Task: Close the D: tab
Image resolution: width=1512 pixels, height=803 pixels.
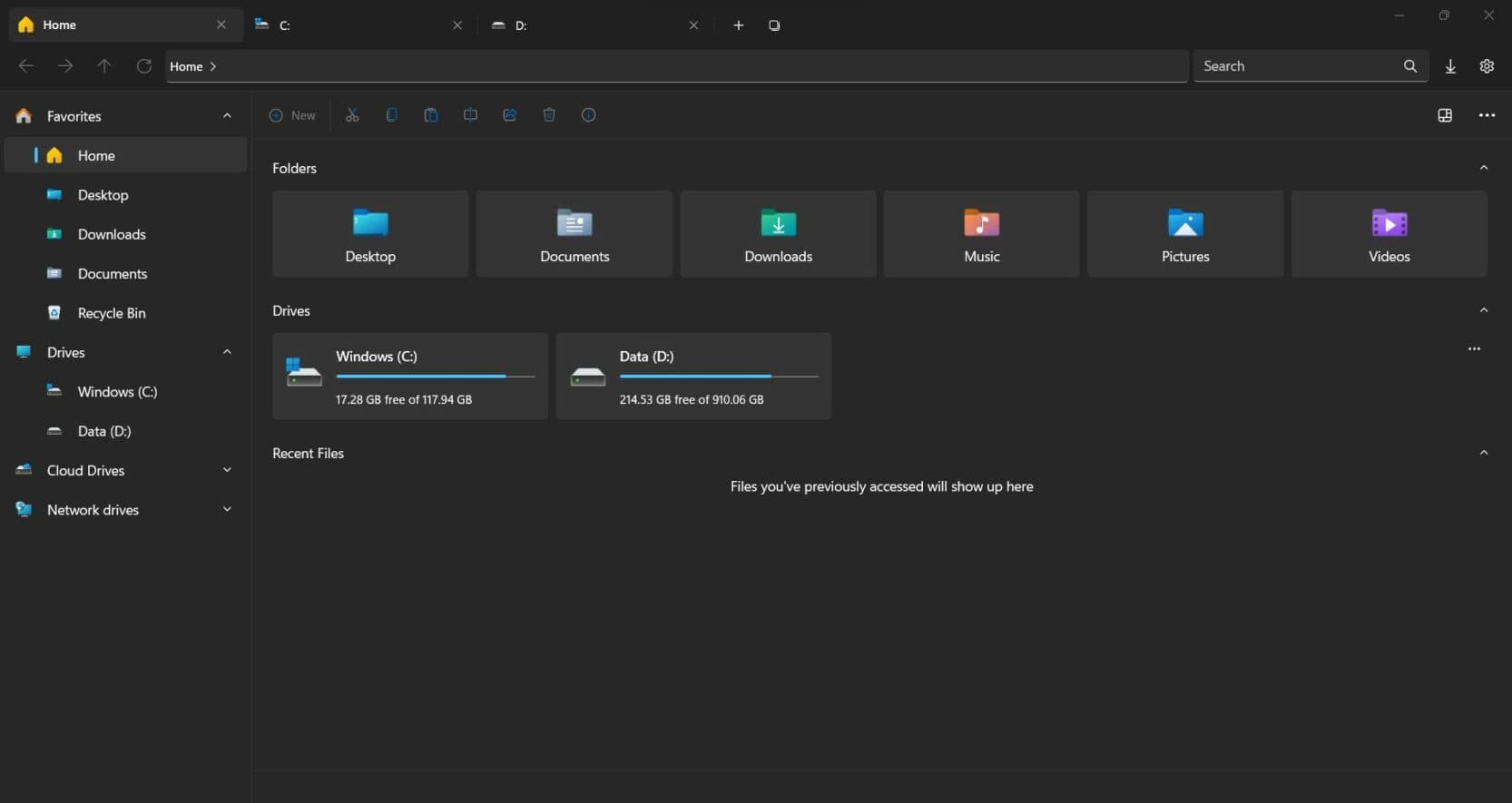Action: click(693, 25)
